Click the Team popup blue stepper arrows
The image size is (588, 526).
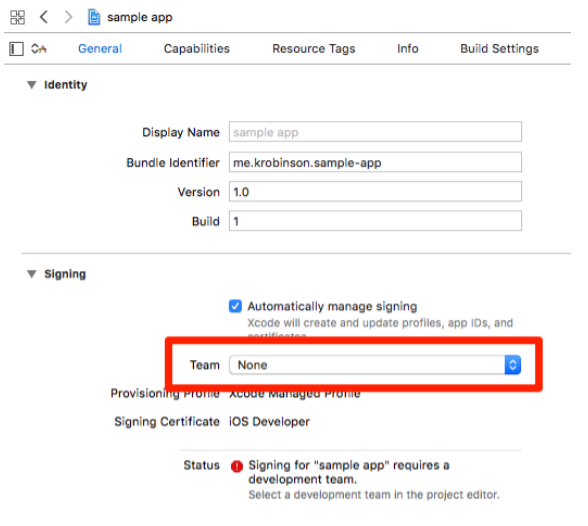click(513, 365)
